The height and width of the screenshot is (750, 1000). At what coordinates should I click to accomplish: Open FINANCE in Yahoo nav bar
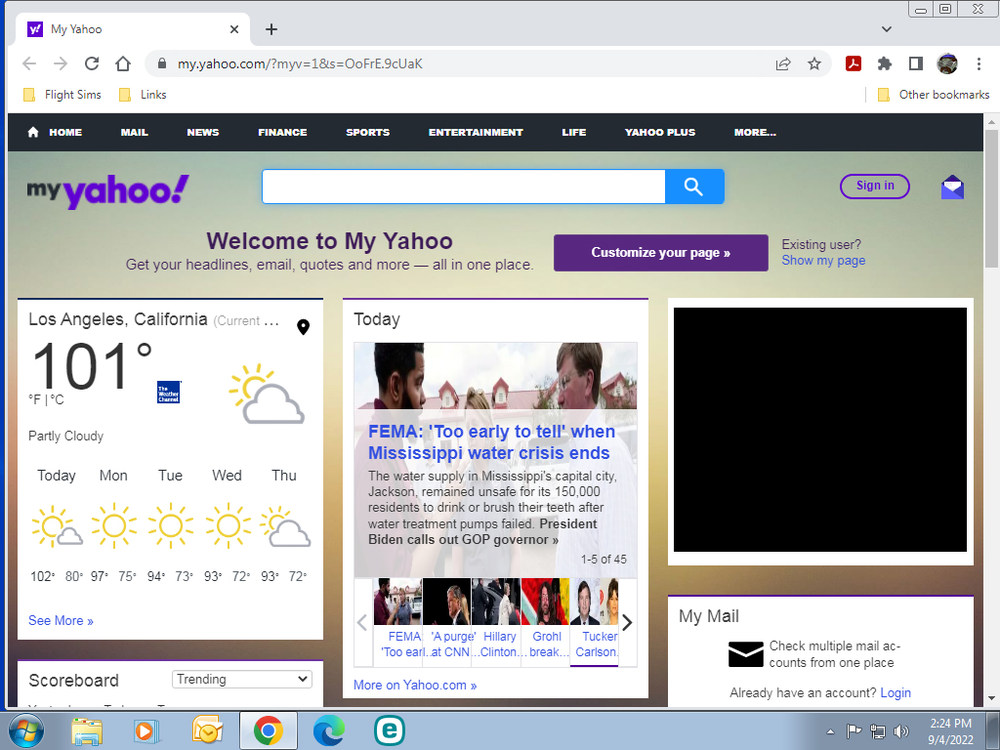(283, 132)
